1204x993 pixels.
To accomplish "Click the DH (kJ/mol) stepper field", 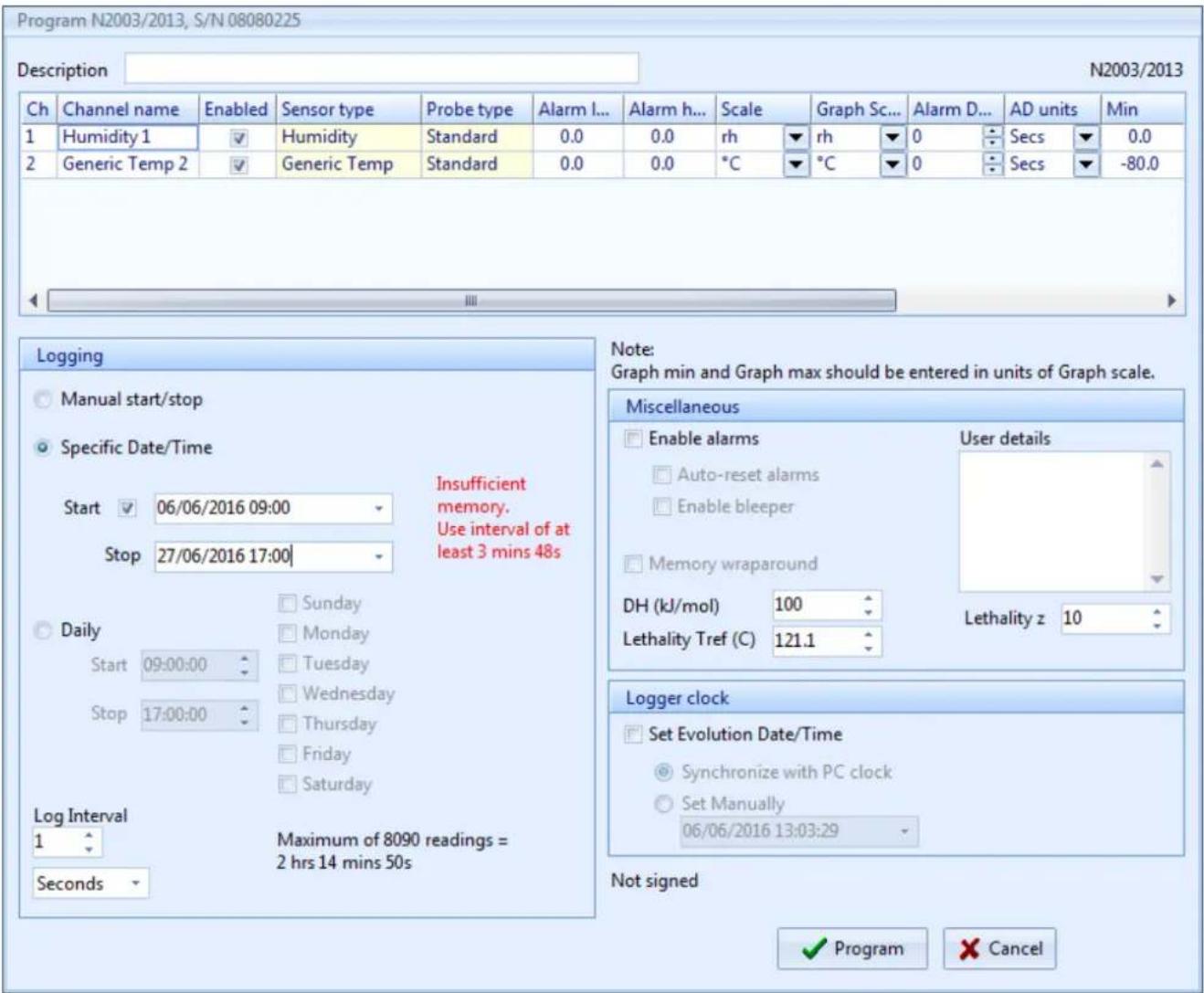I will pos(827,605).
